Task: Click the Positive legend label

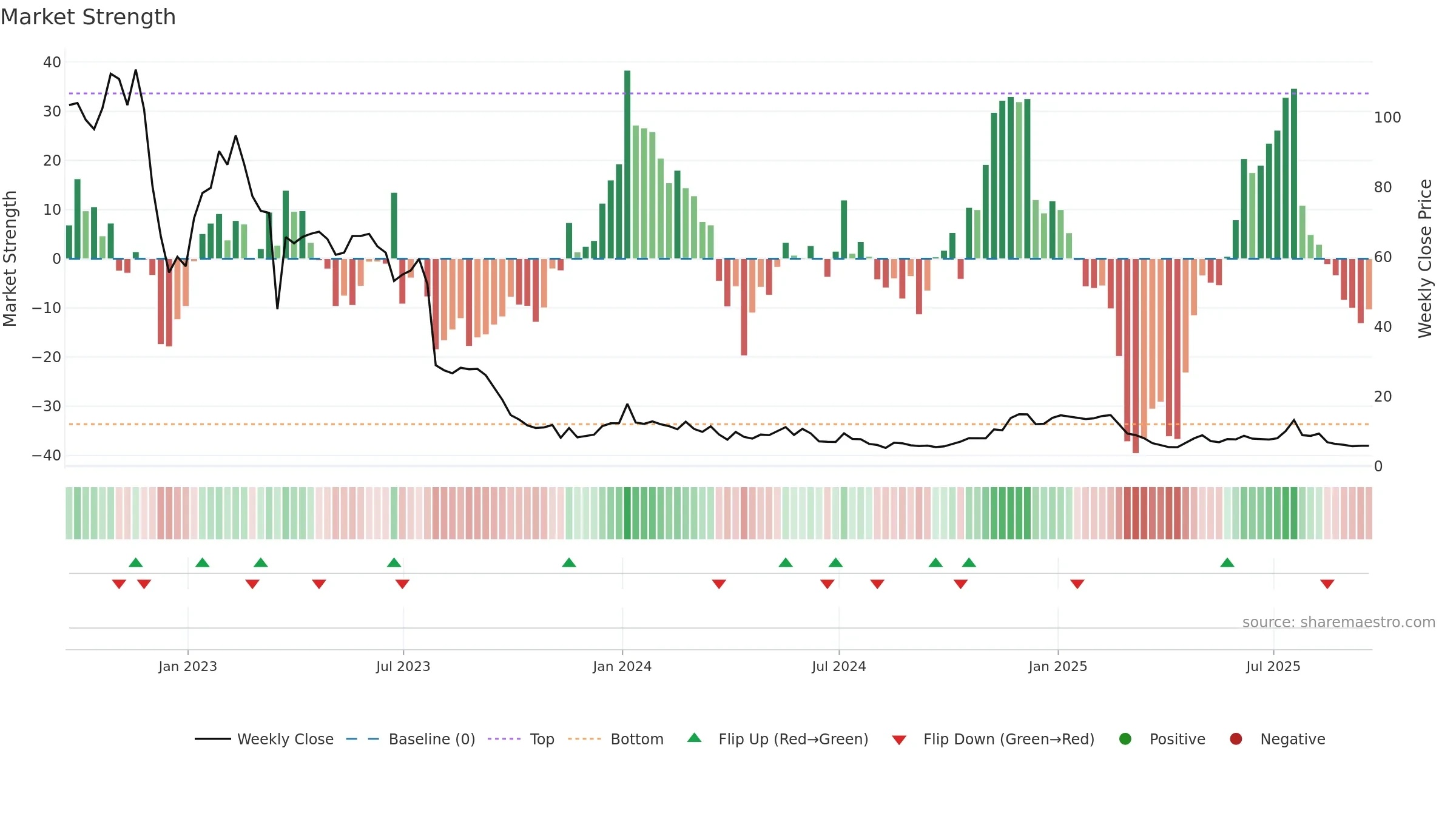Action: [x=1177, y=739]
